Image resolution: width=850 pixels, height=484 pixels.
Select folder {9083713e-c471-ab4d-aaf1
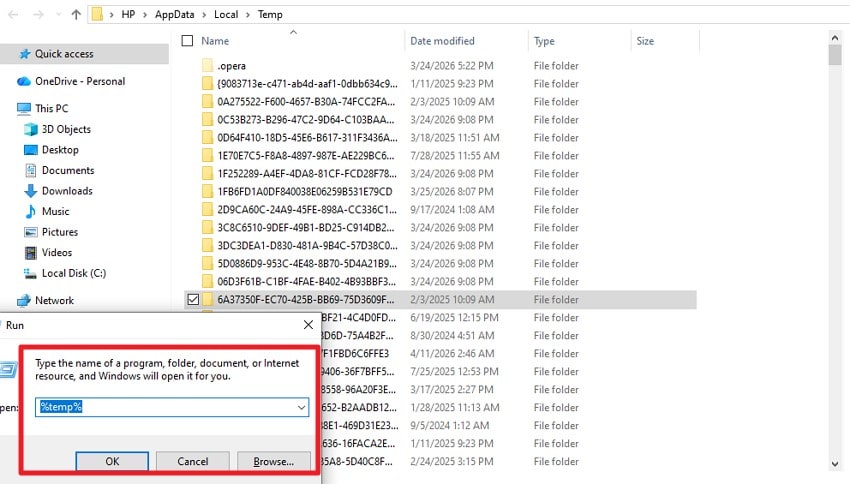[307, 83]
